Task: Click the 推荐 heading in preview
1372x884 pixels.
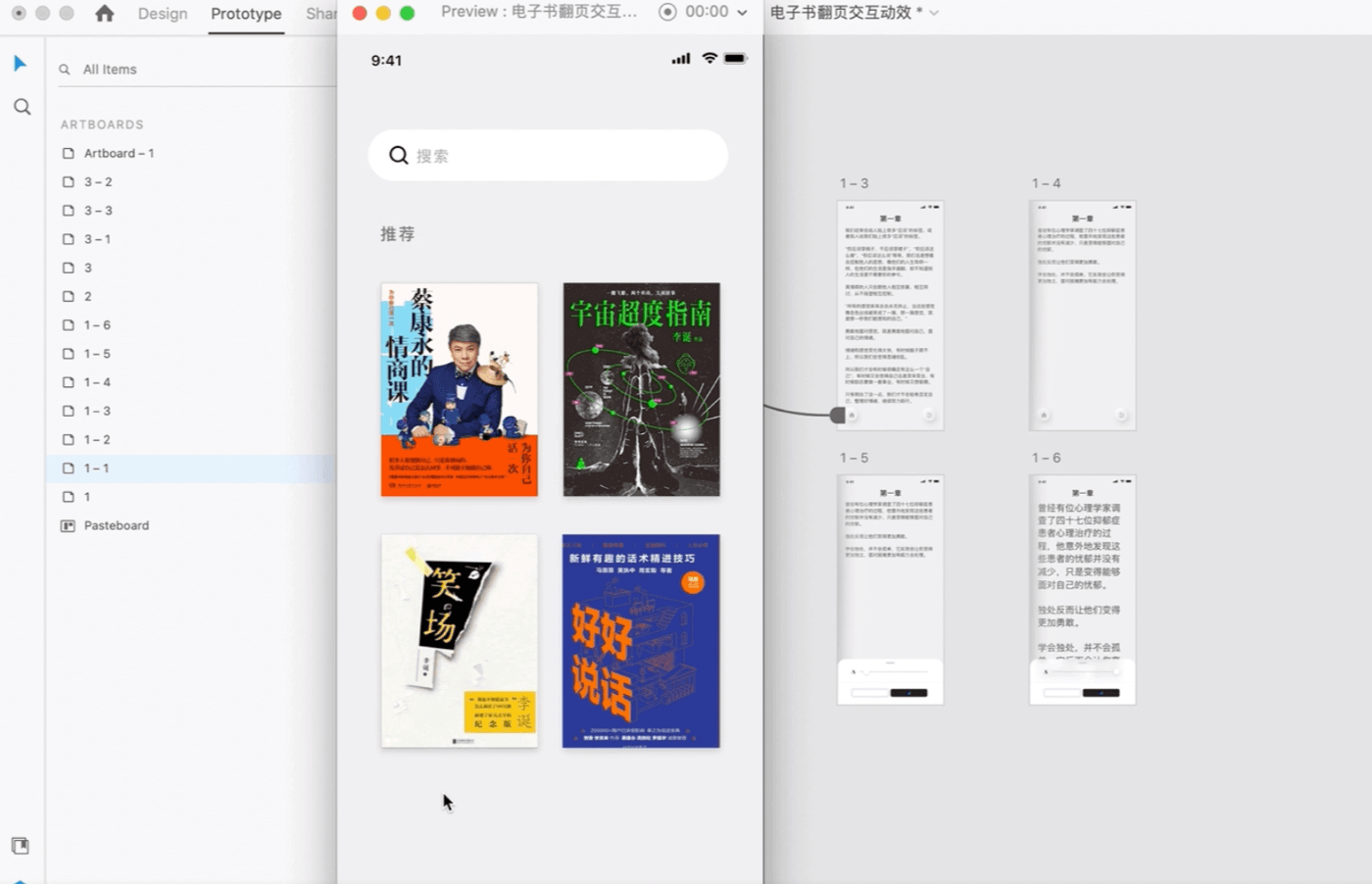Action: coord(398,234)
